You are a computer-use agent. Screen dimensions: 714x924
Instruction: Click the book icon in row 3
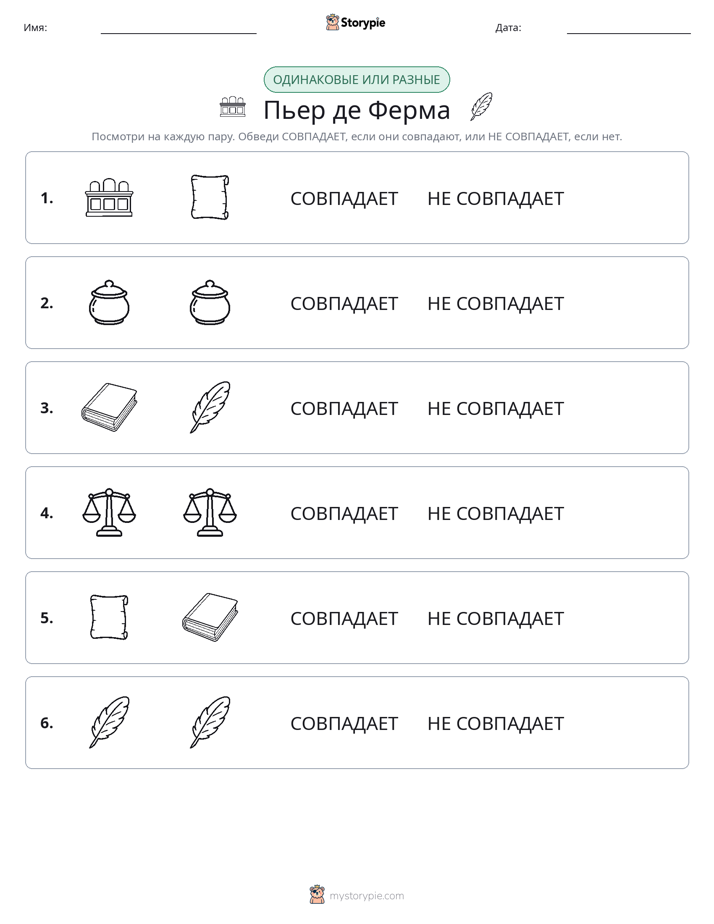point(109,407)
